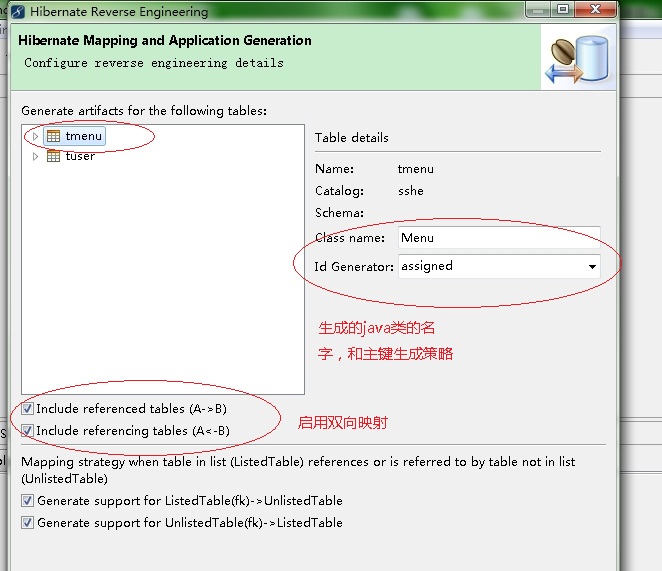Screen dimensions: 662x571
Task: Click 'Configure reverse engineering details' subtitle
Action: tap(154, 63)
